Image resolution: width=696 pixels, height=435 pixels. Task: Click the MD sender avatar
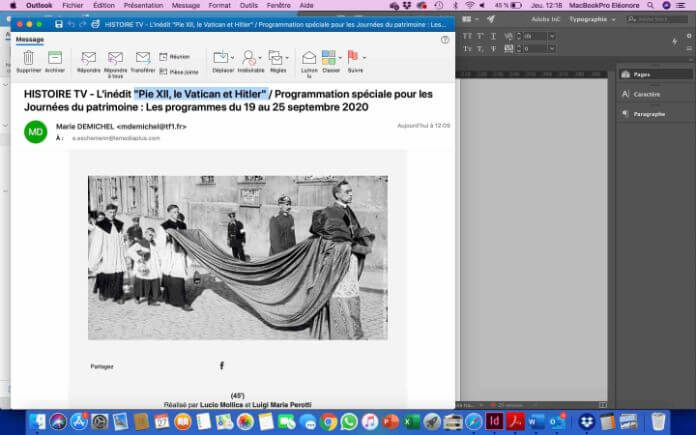36,132
